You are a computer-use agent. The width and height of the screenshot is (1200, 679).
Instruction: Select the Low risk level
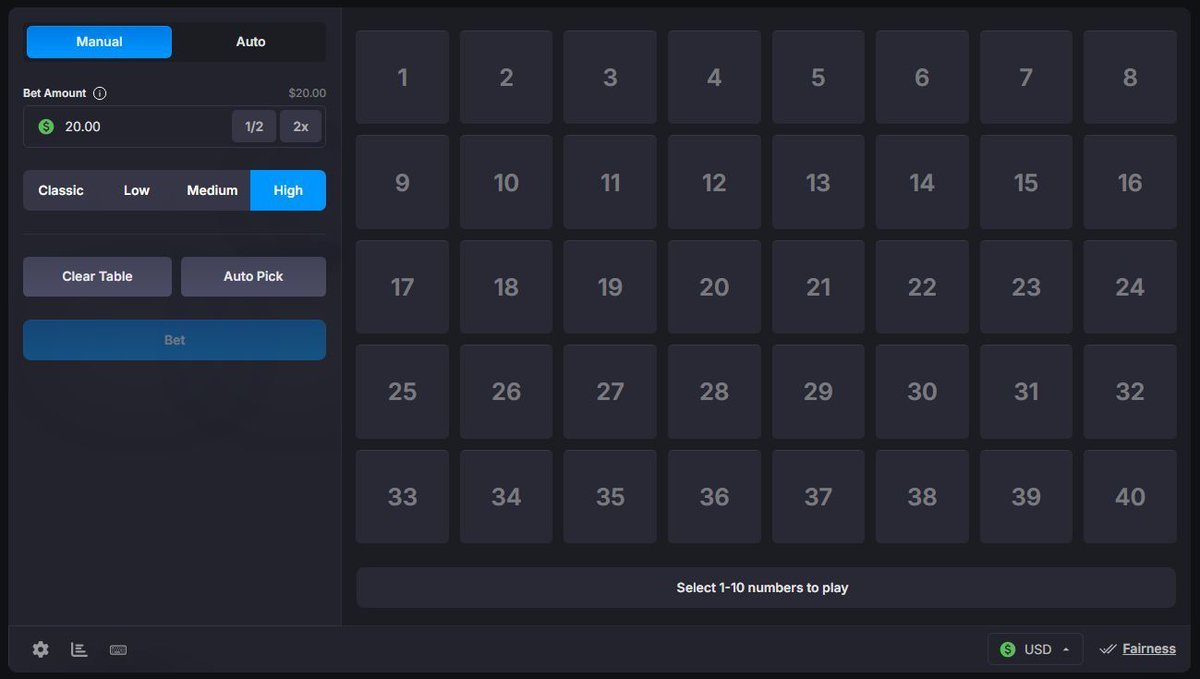click(x=137, y=190)
